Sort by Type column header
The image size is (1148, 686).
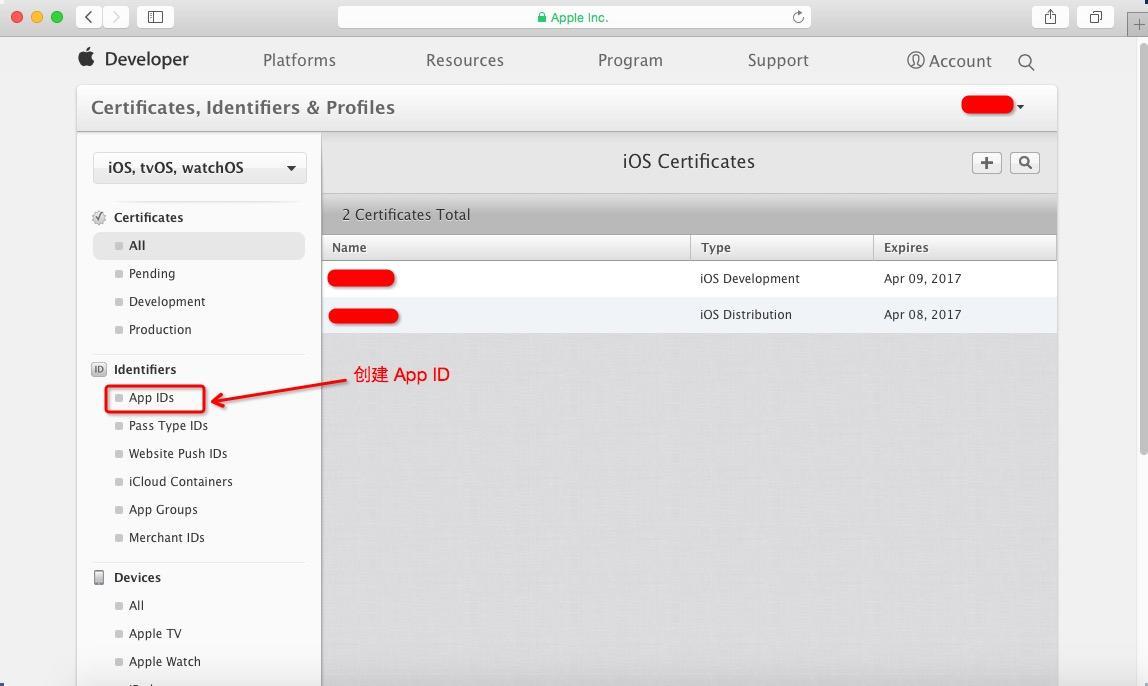782,247
